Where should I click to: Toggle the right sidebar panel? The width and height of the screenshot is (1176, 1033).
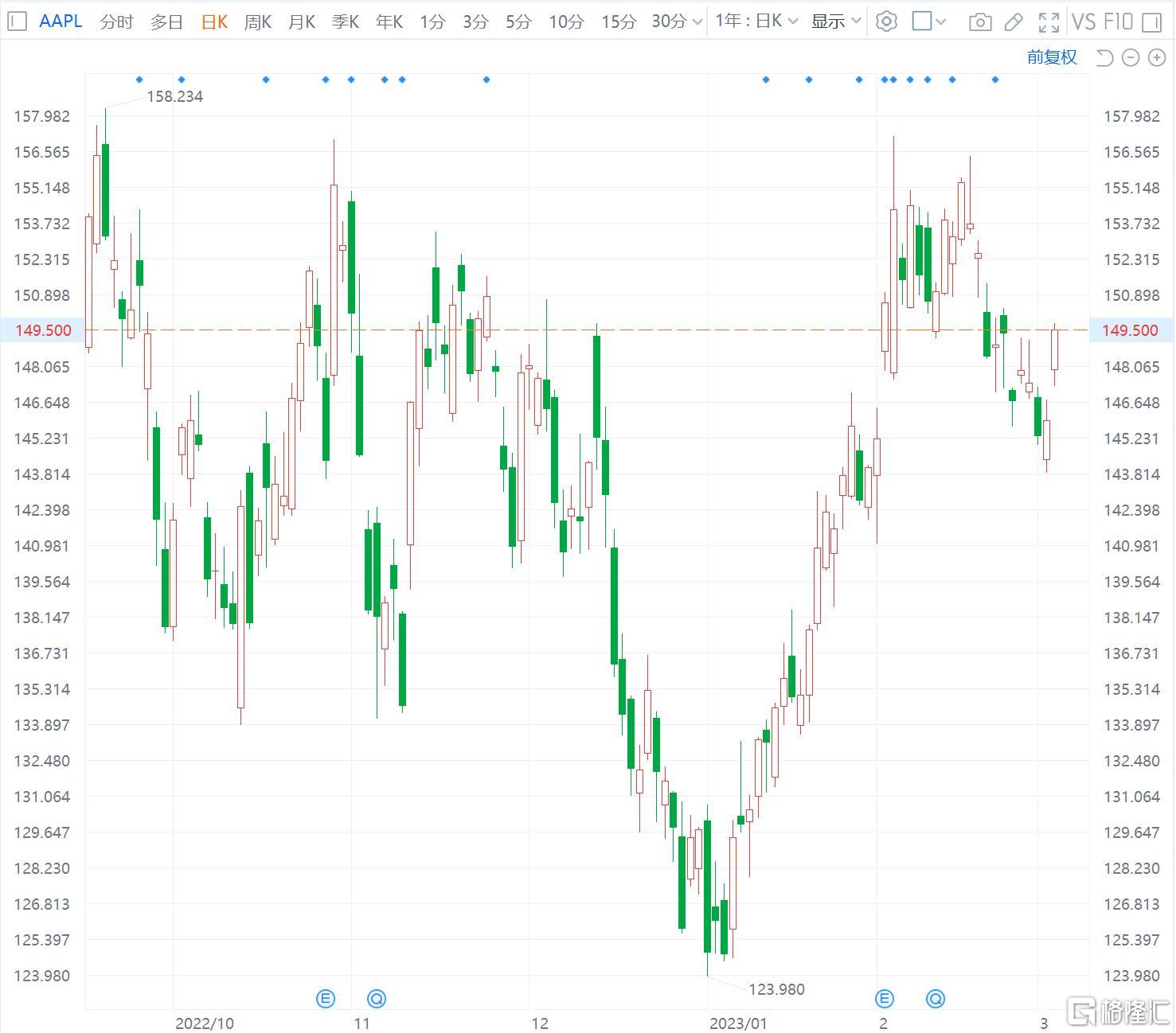(x=1152, y=21)
